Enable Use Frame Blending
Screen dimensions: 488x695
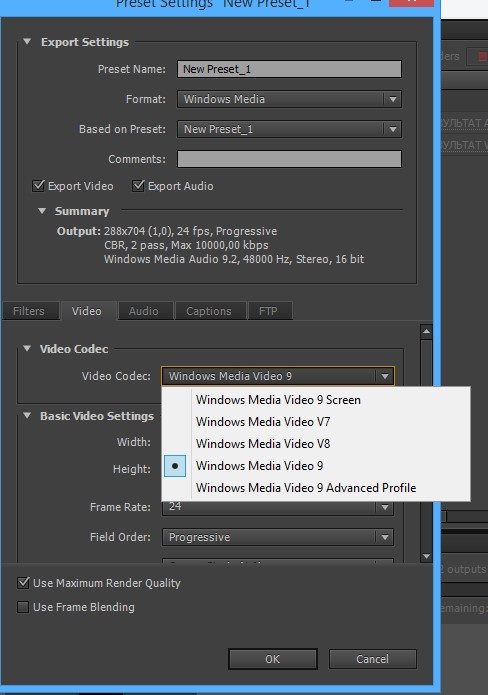tap(23, 607)
